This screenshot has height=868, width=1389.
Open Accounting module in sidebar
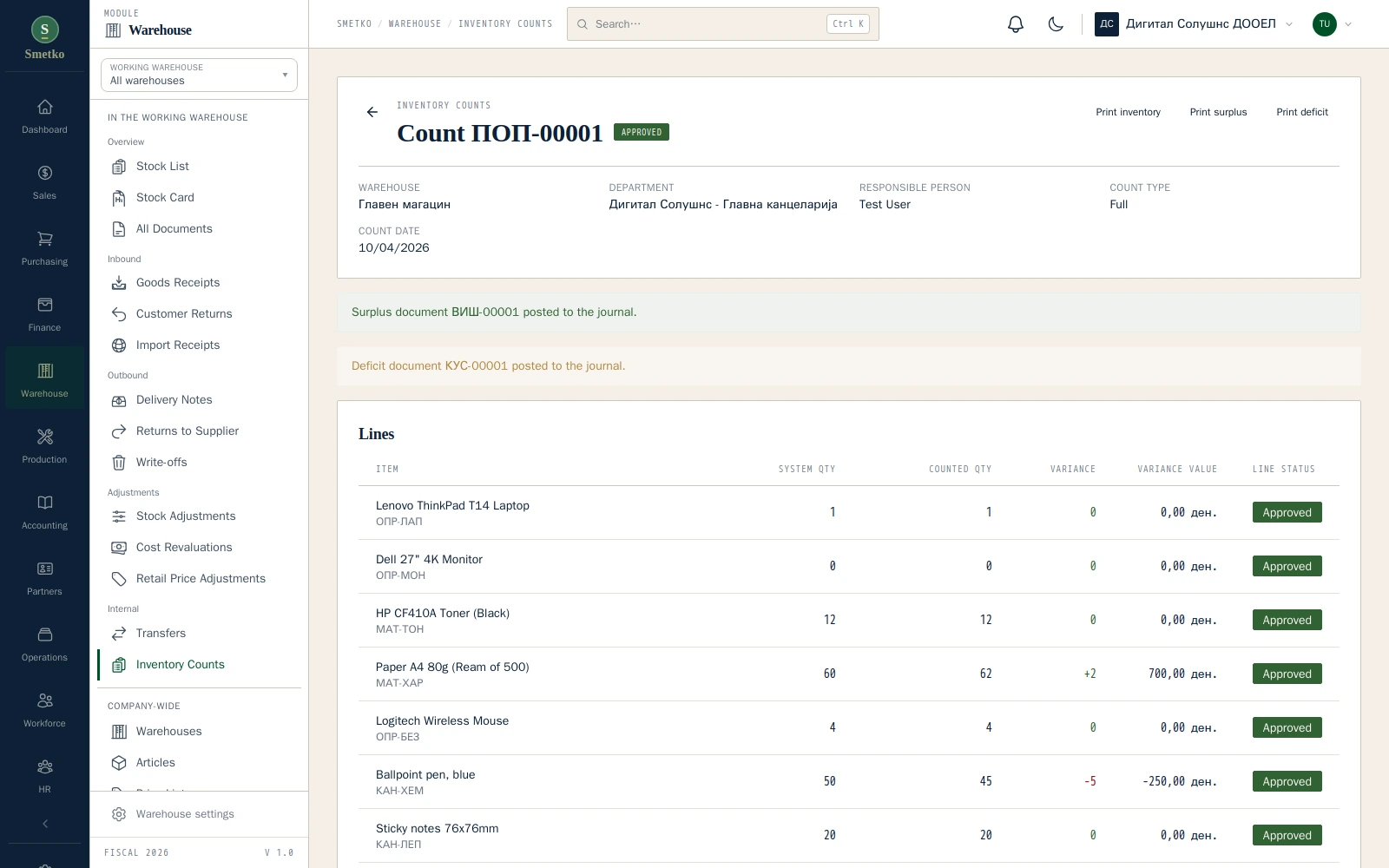click(x=44, y=512)
